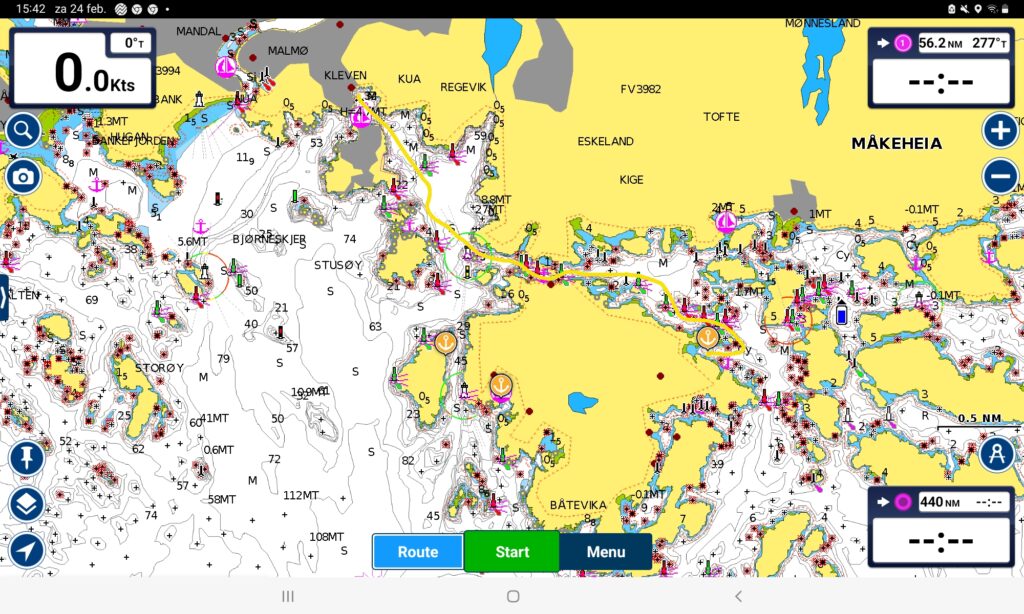Open the Menu
The height and width of the screenshot is (614, 1024).
coord(606,552)
